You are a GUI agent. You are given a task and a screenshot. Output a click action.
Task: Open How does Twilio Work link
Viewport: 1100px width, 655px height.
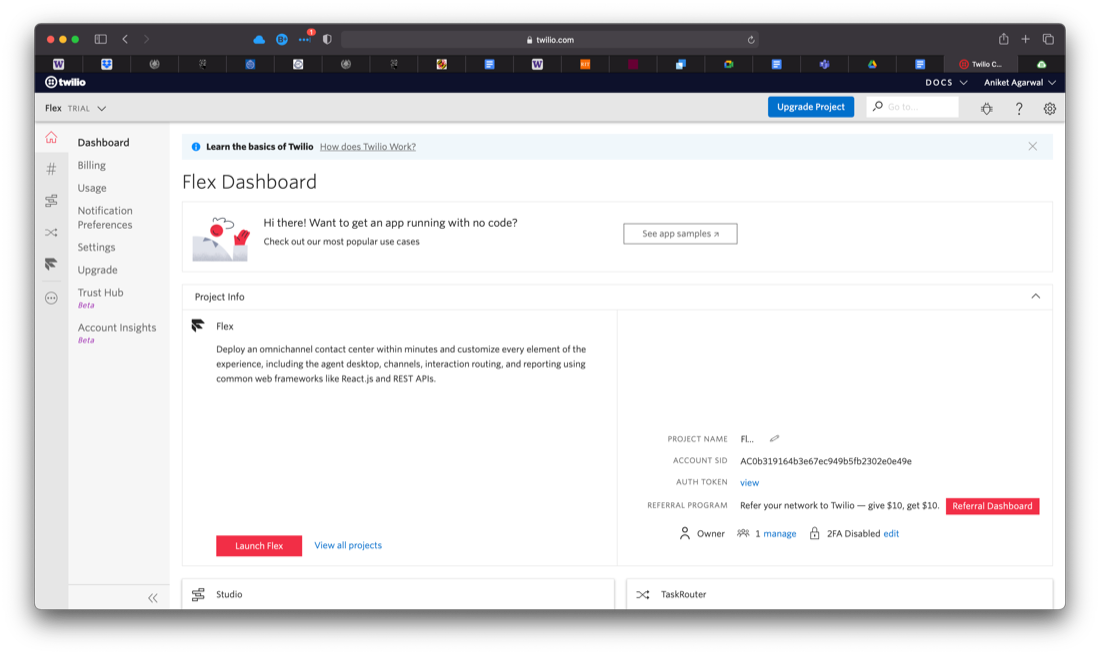(368, 147)
